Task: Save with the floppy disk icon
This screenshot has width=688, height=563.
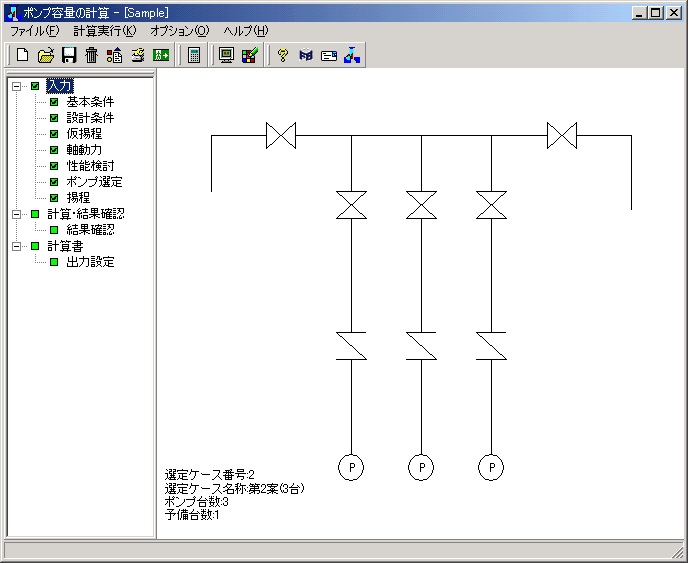Action: 69,55
